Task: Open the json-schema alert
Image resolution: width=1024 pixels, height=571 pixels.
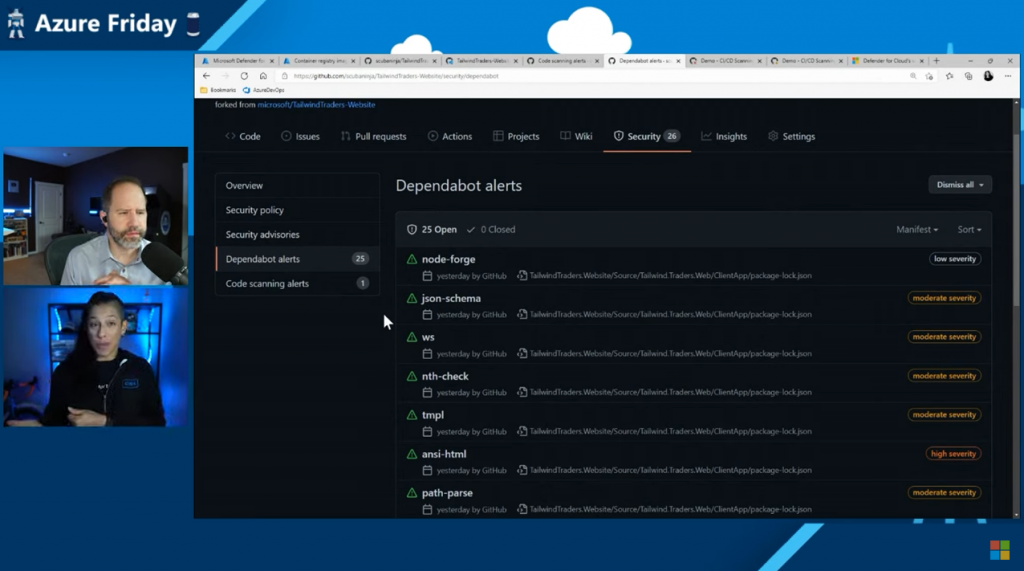Action: [451, 299]
